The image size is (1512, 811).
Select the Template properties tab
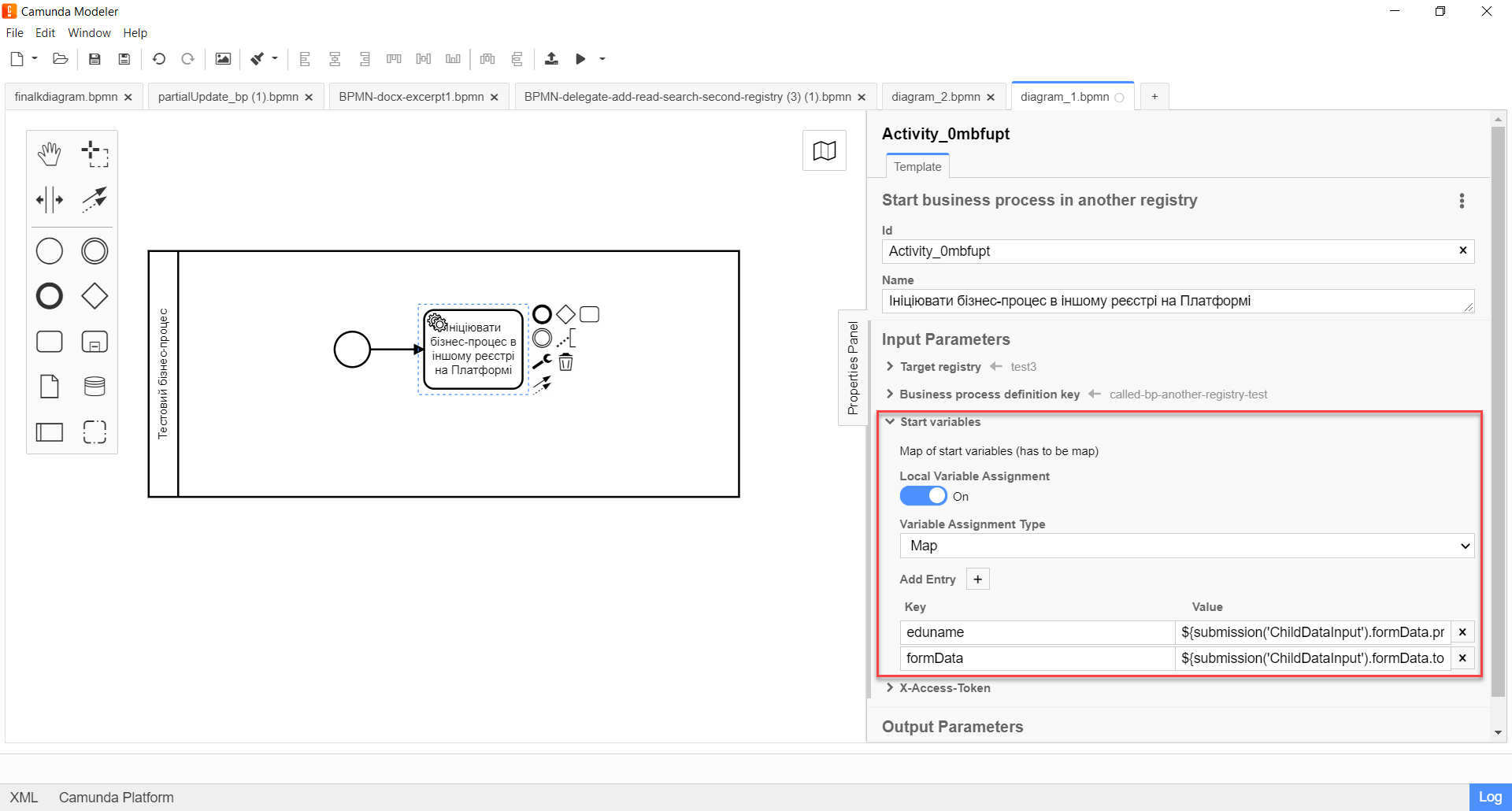pyautogui.click(x=917, y=167)
